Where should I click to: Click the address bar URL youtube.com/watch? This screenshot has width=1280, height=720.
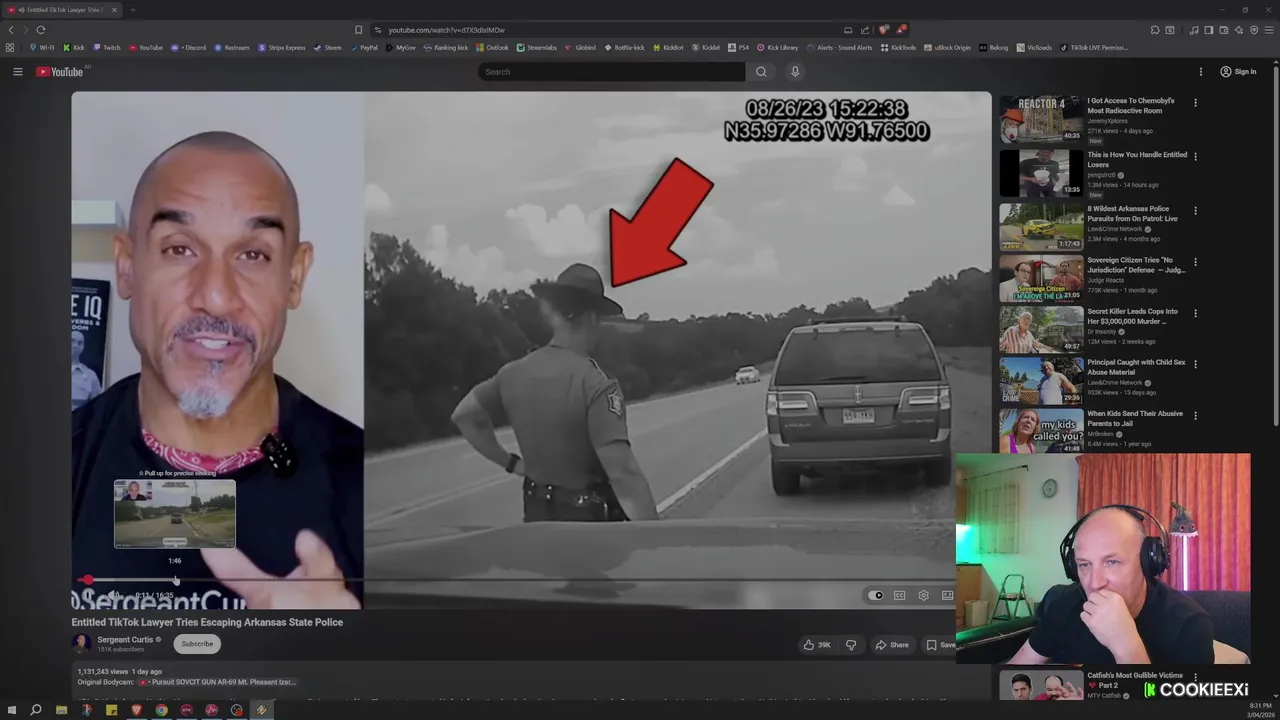[x=446, y=30]
